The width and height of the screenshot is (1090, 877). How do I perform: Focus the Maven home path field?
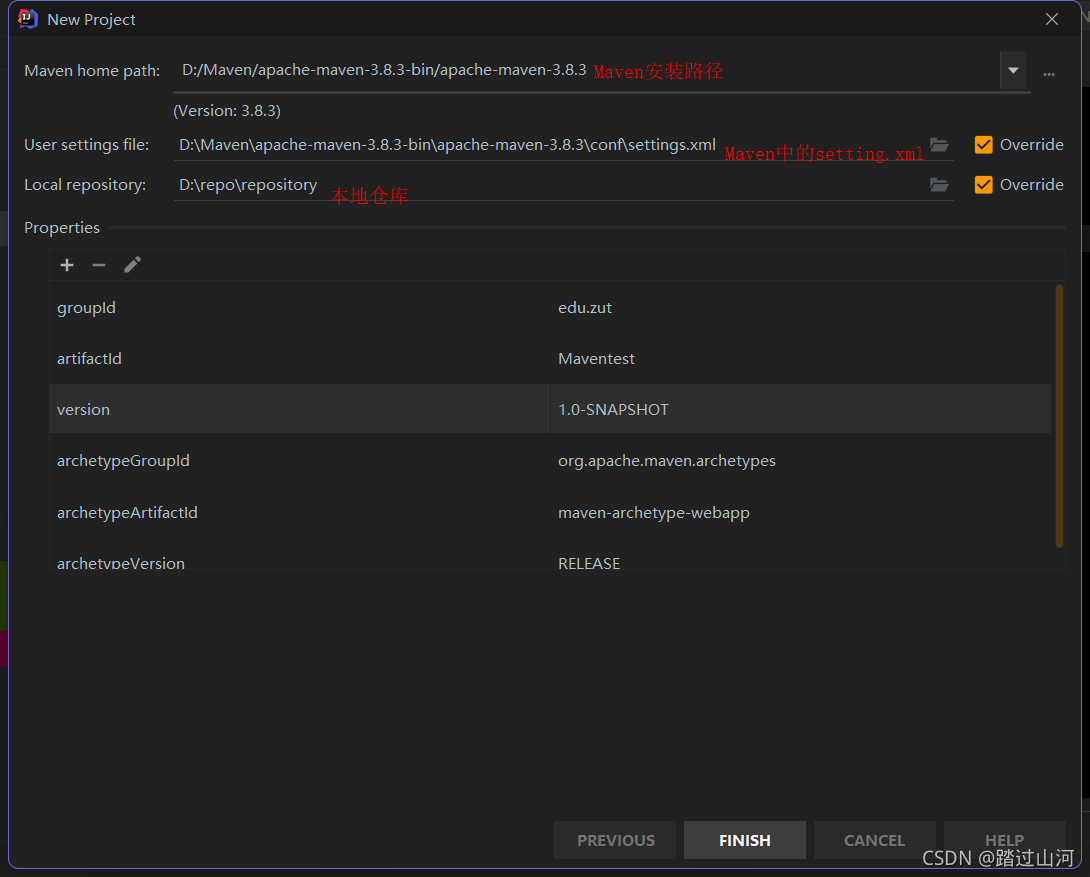(x=586, y=70)
